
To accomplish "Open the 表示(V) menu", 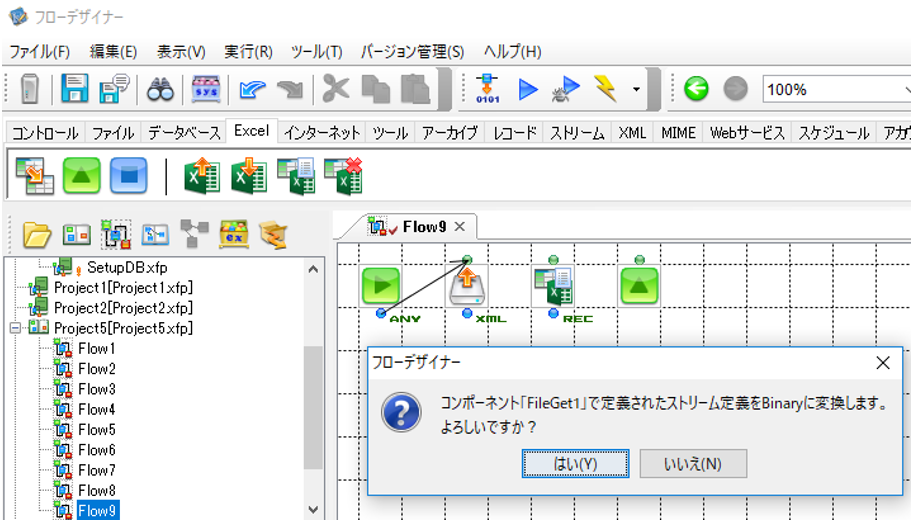I will coord(181,52).
